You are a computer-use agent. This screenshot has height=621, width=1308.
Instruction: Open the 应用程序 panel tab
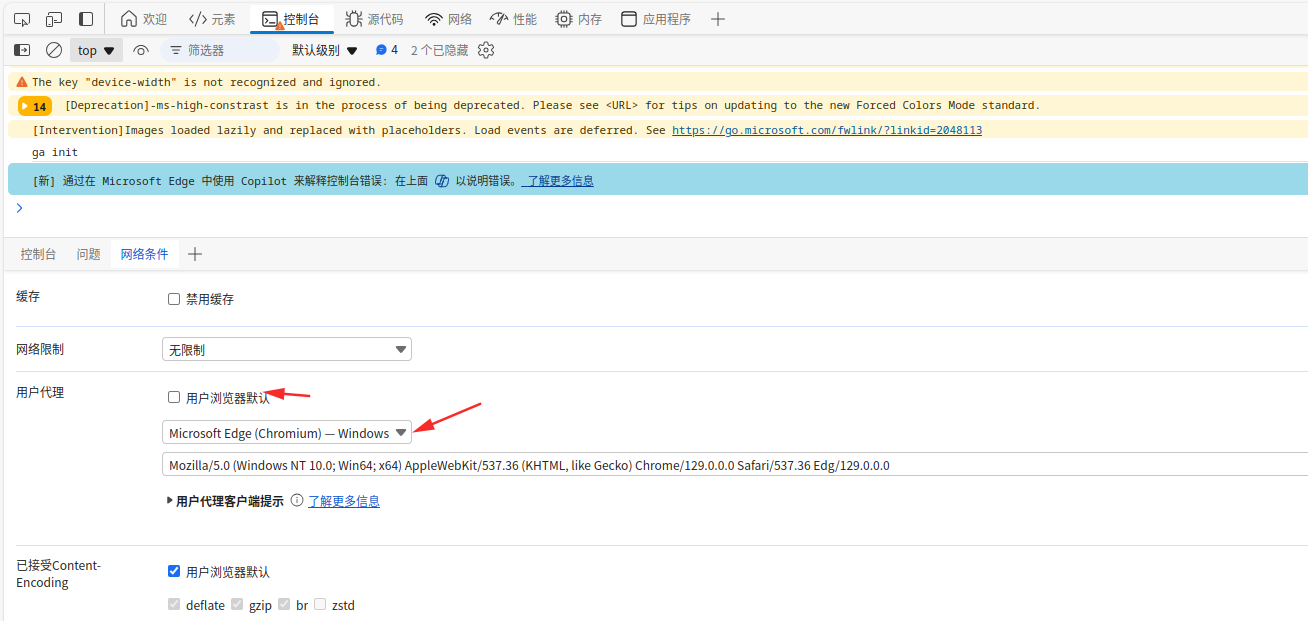(x=656, y=19)
